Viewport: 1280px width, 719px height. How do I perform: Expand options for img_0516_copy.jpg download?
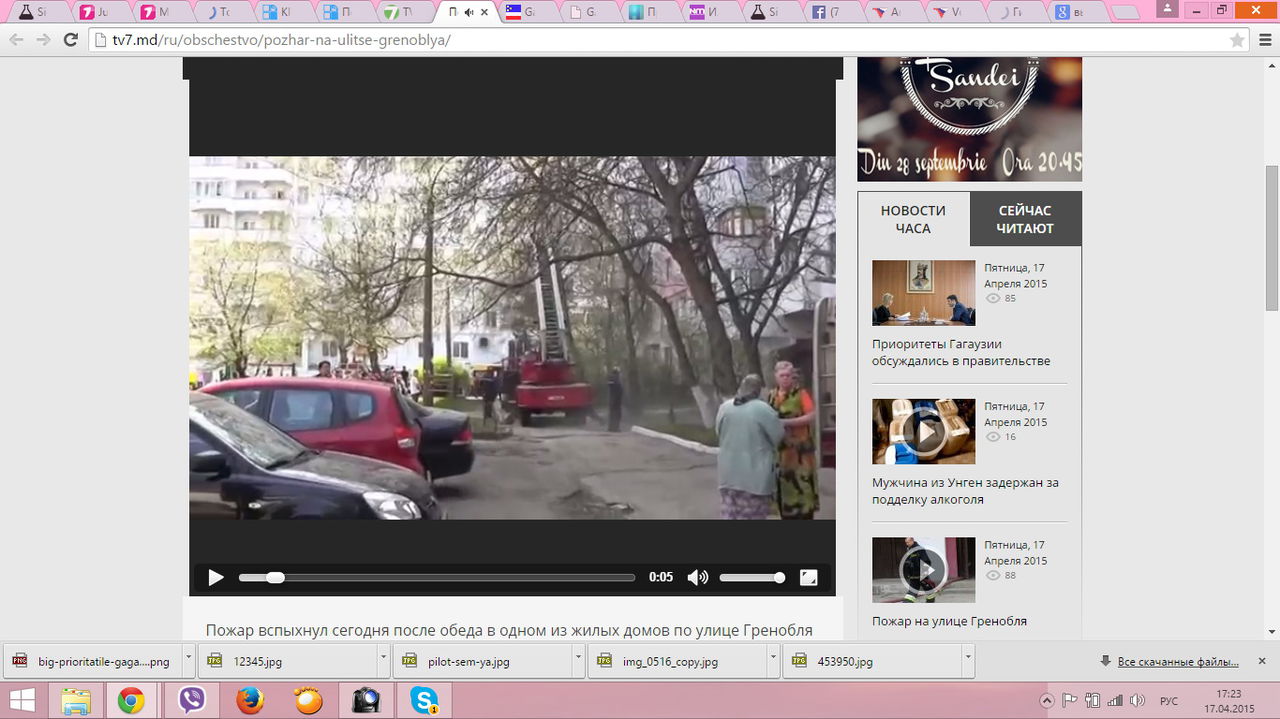(773, 661)
